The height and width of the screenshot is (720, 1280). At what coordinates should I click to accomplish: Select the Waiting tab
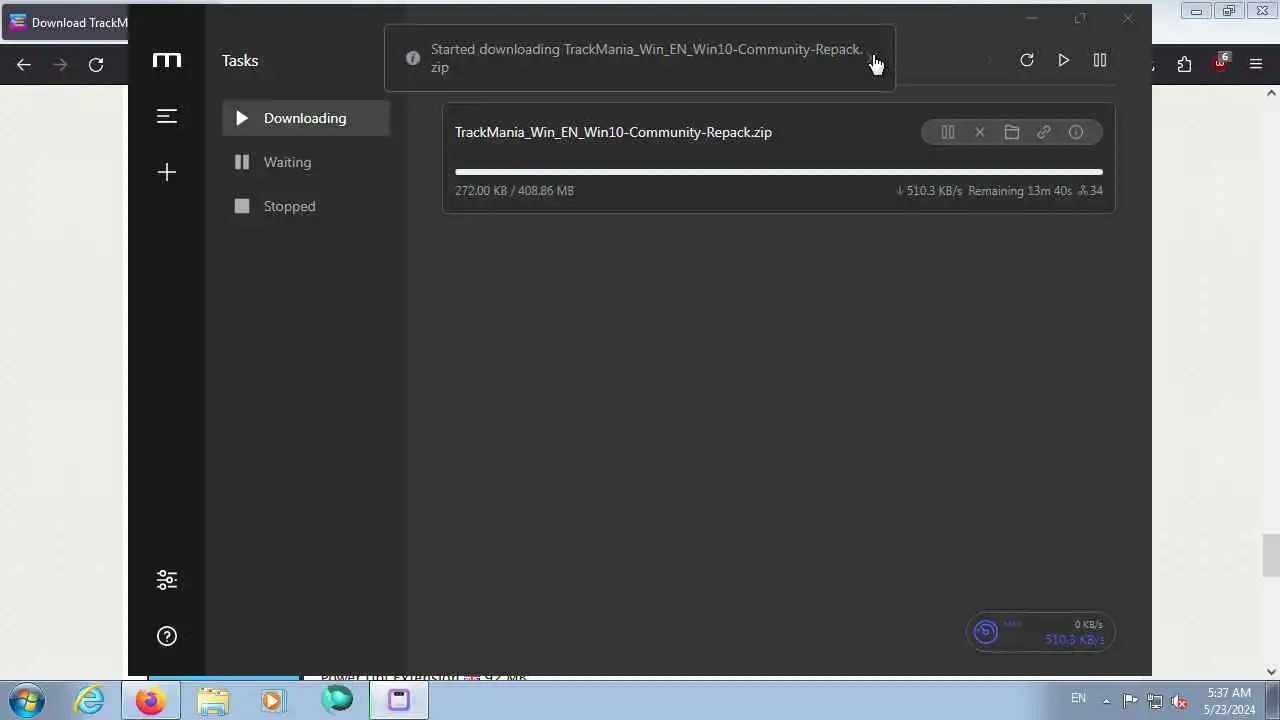pos(306,162)
